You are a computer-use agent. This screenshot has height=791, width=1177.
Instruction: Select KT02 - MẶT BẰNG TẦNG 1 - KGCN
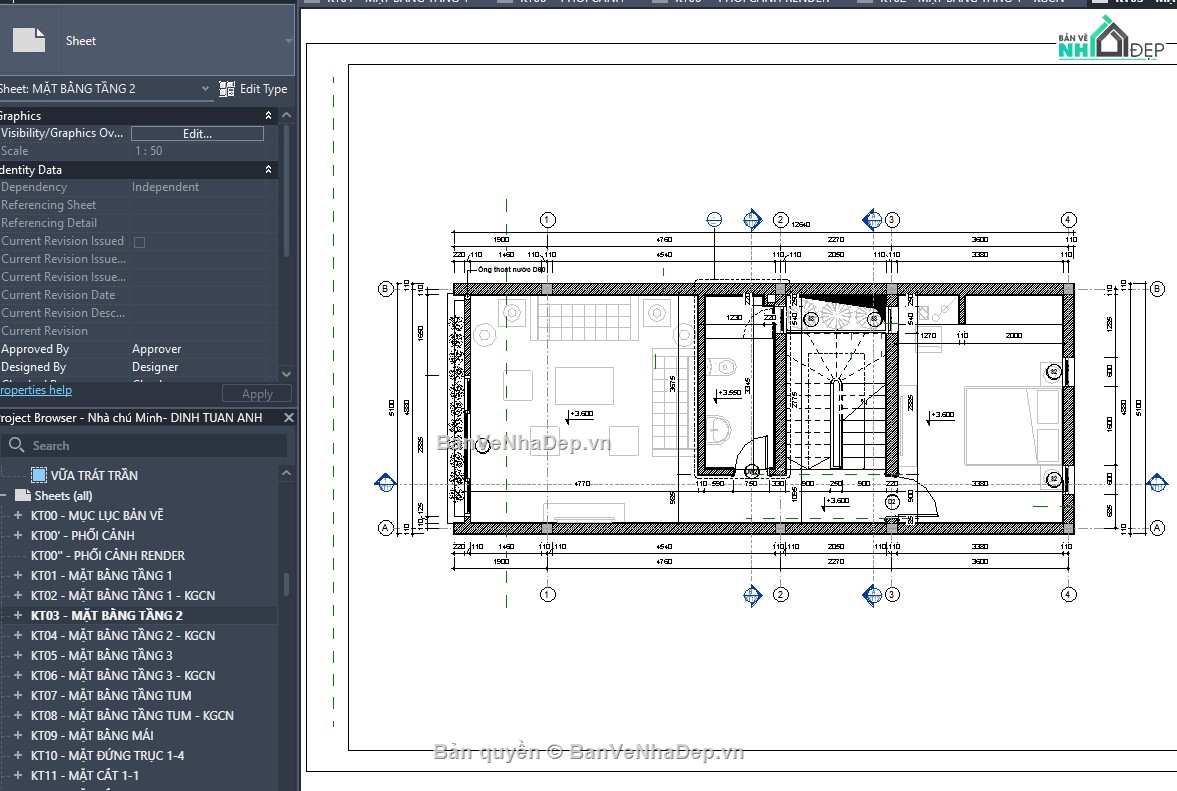[x=123, y=595]
